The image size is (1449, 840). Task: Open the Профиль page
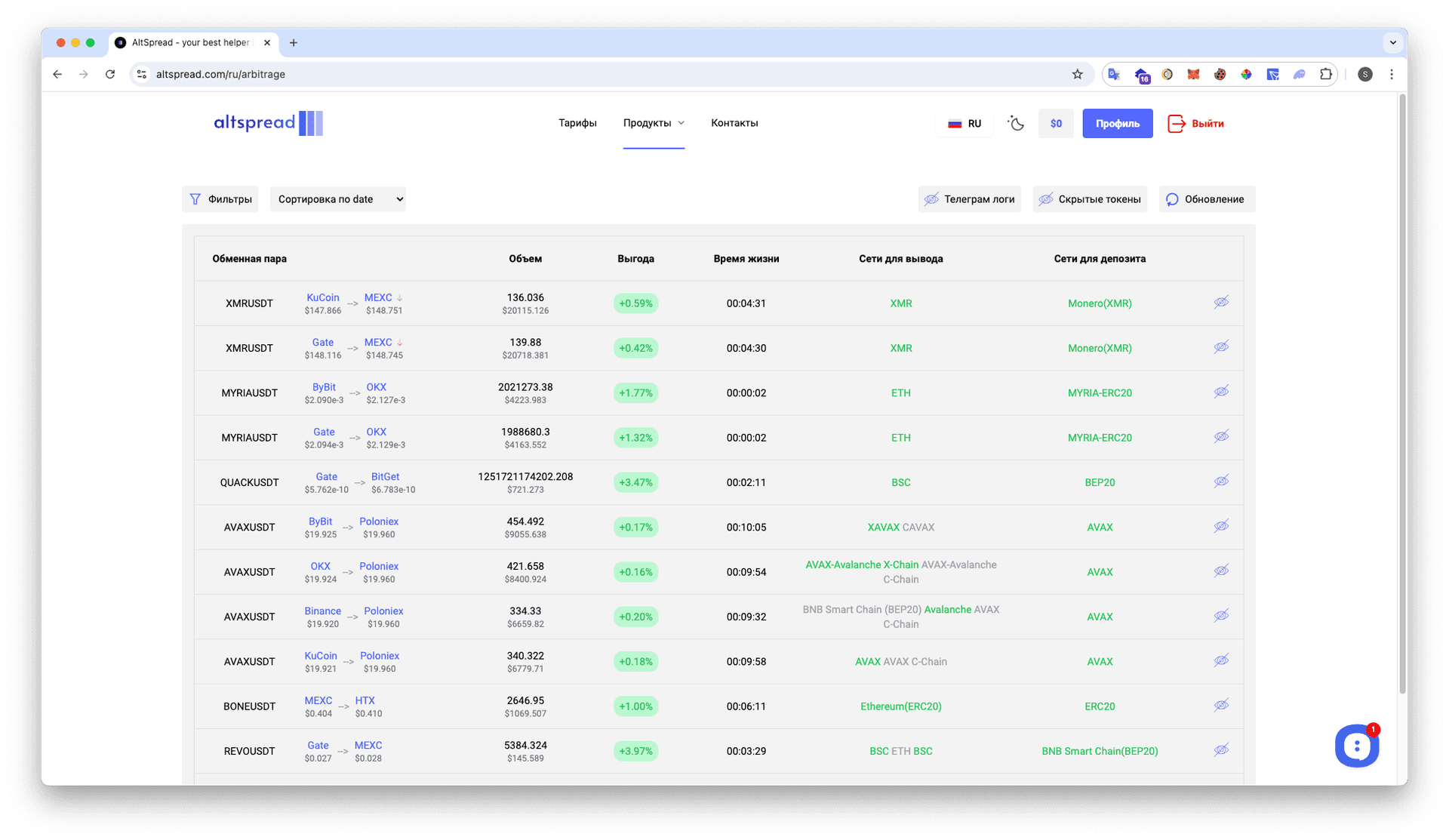[x=1118, y=124]
